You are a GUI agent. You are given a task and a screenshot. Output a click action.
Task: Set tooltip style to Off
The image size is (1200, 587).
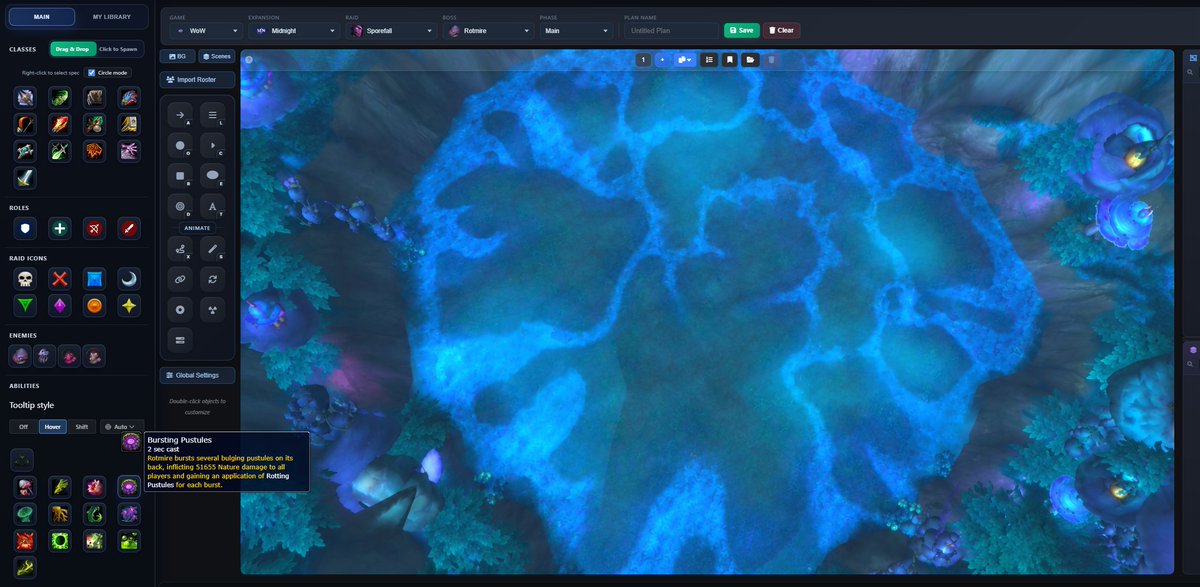(x=23, y=427)
